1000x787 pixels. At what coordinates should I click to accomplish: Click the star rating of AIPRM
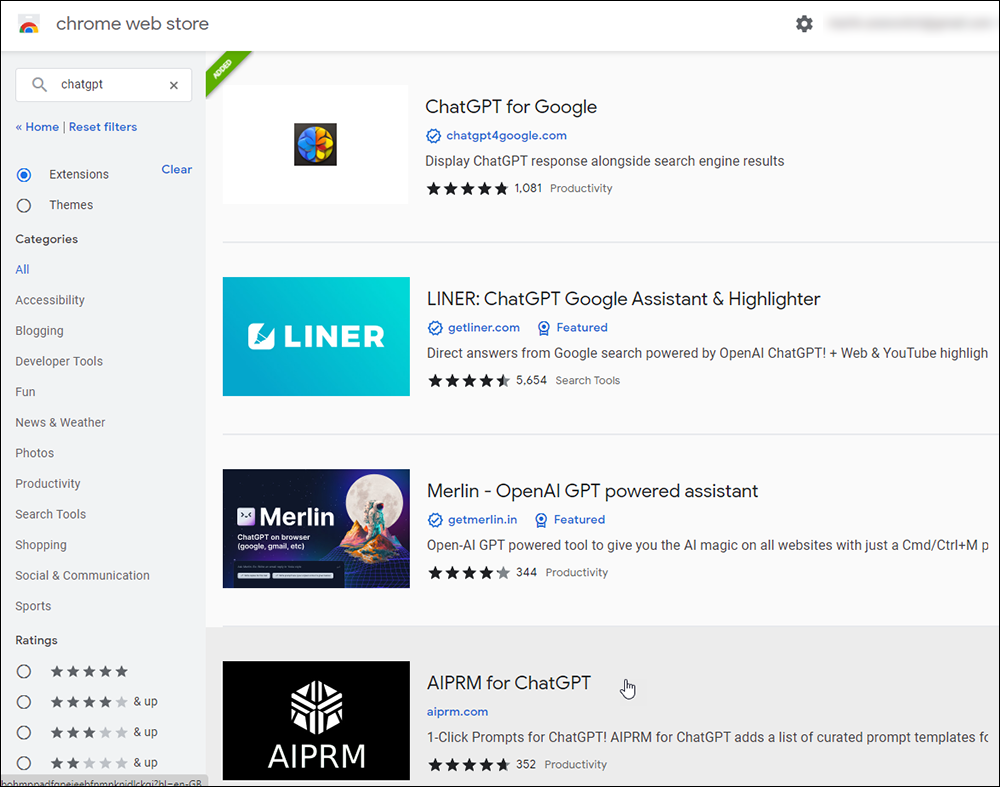469,765
